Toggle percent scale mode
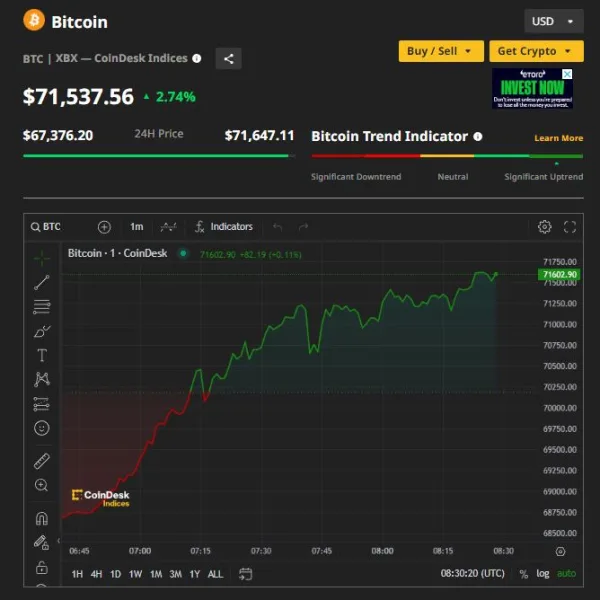600x600 pixels. tap(523, 574)
